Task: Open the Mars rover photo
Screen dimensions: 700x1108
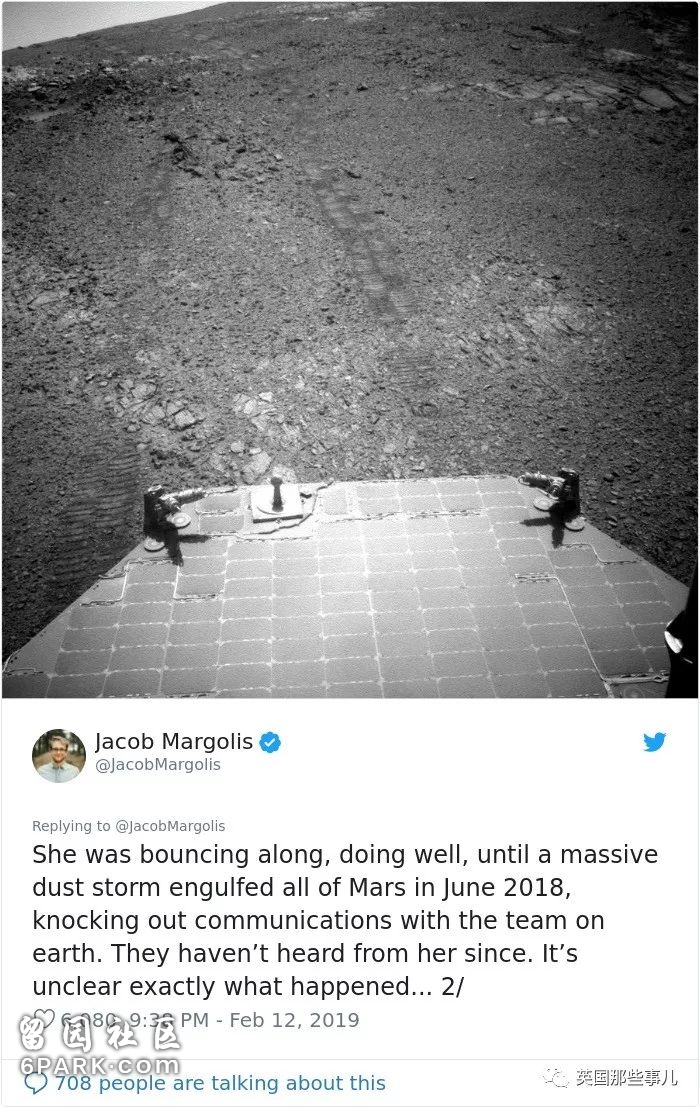Action: [350, 350]
